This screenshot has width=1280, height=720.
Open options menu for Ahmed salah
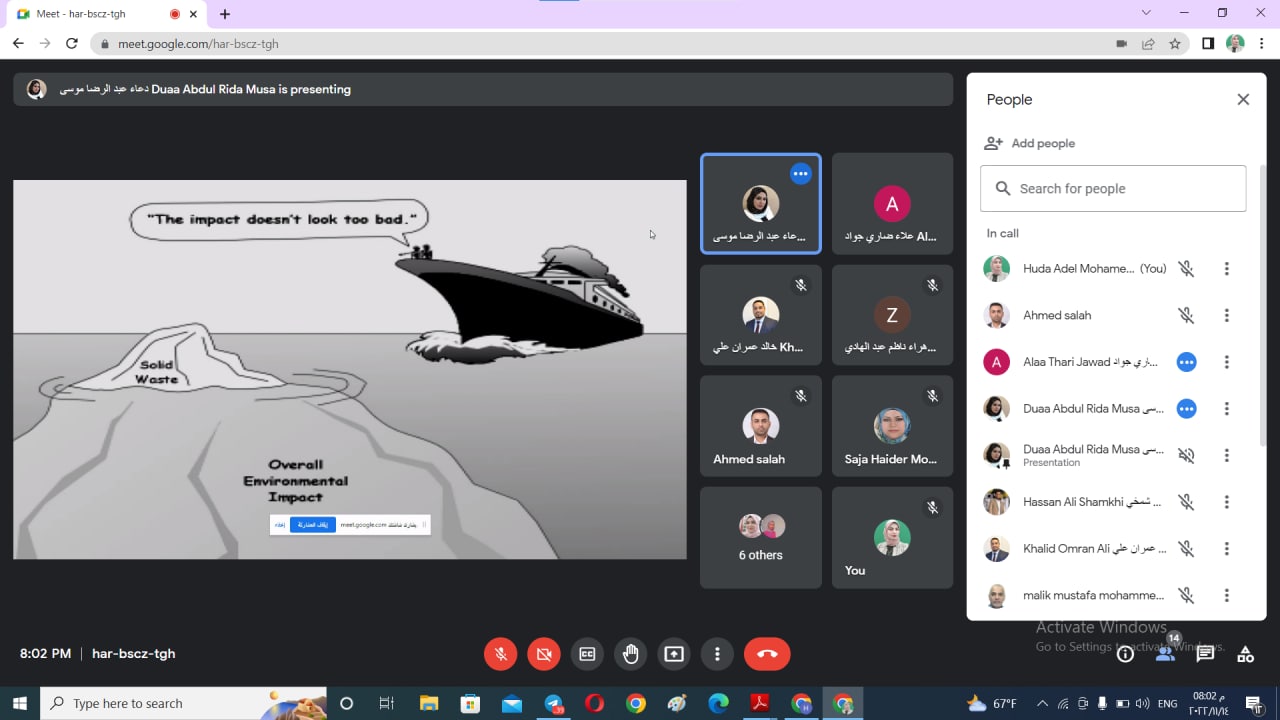pos(1226,315)
